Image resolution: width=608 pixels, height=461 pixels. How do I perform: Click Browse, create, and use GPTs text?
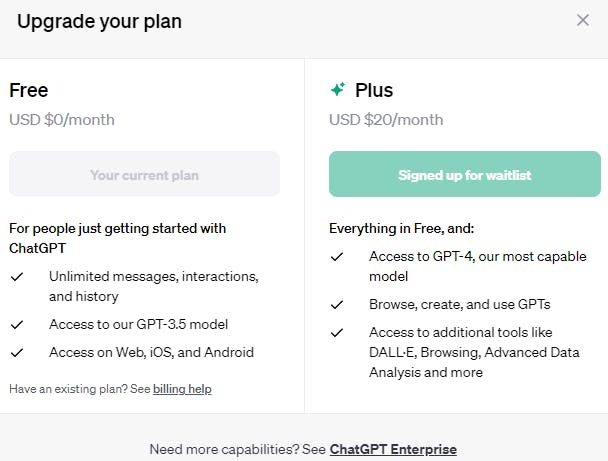pyautogui.click(x=460, y=305)
